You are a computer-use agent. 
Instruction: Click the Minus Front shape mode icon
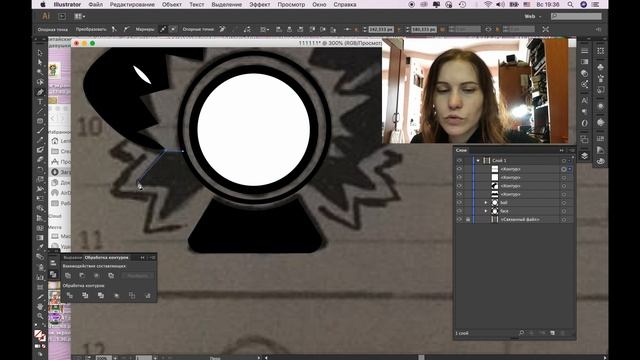point(82,276)
